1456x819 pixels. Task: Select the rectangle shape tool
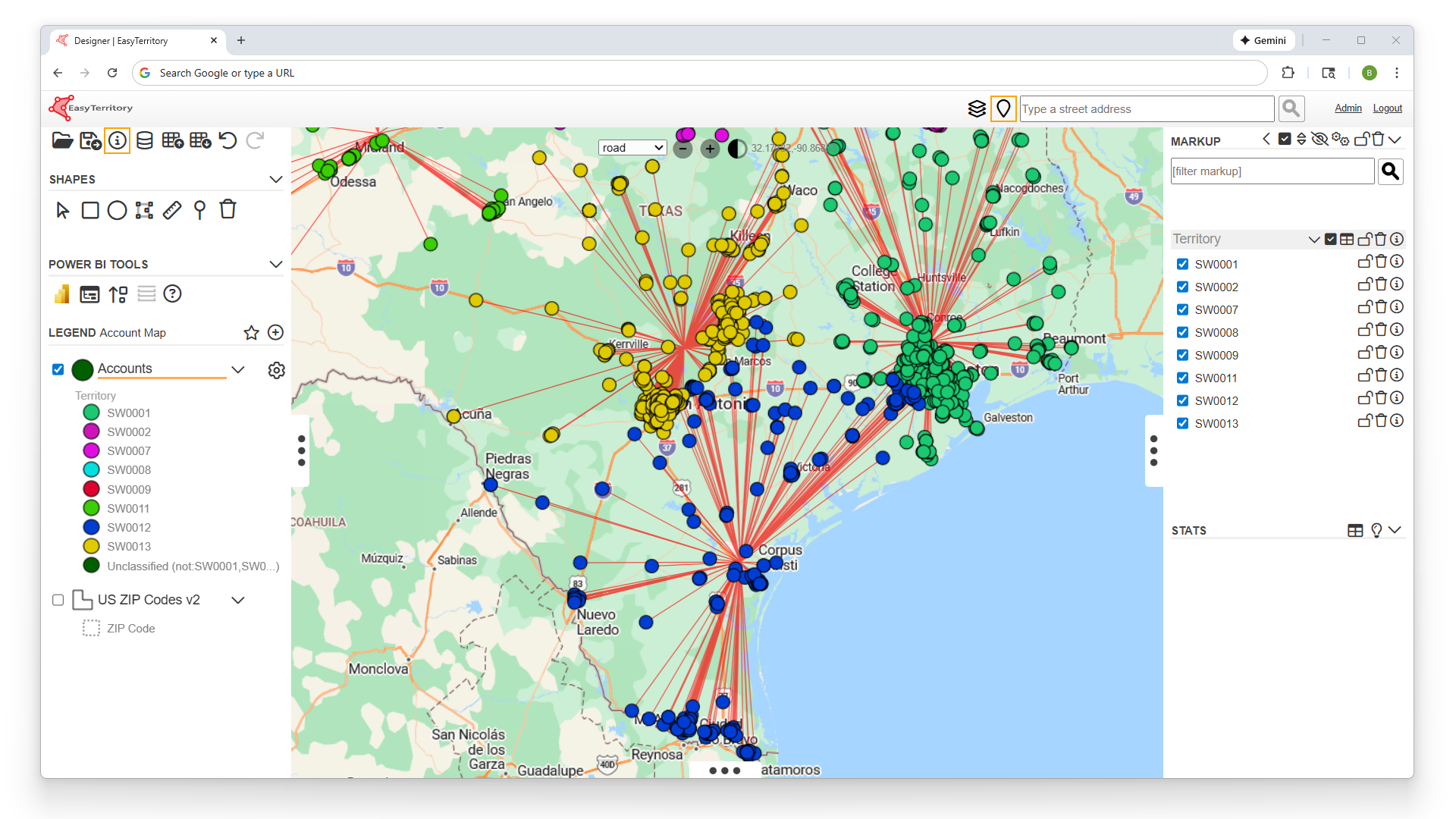(x=90, y=210)
